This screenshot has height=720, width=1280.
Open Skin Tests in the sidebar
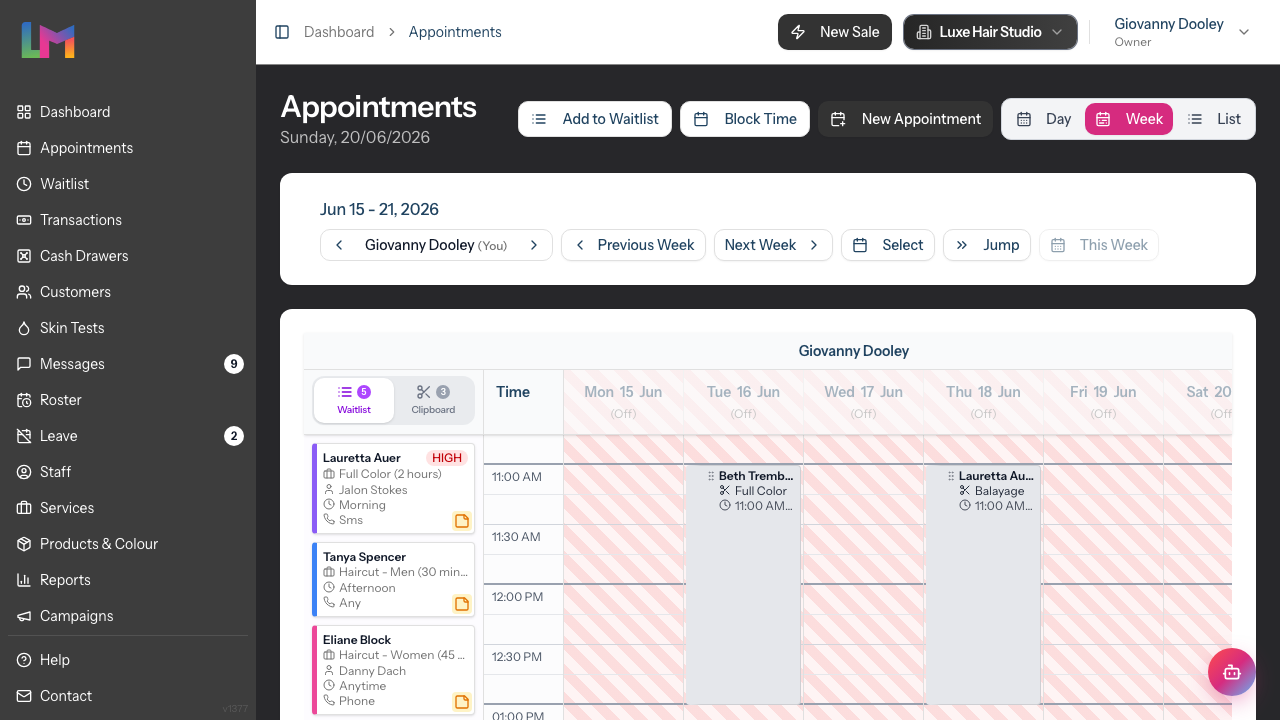pyautogui.click(x=128, y=328)
